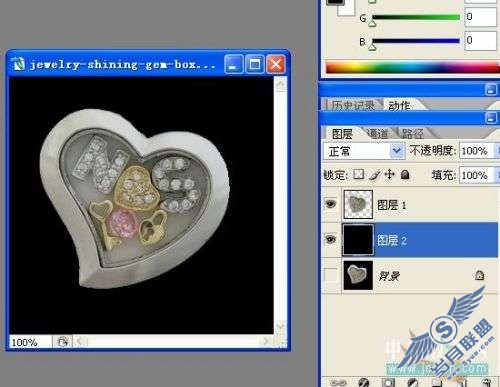Show the 背景 layer visibility box
Image resolution: width=500 pixels, height=387 pixels.
(x=330, y=275)
